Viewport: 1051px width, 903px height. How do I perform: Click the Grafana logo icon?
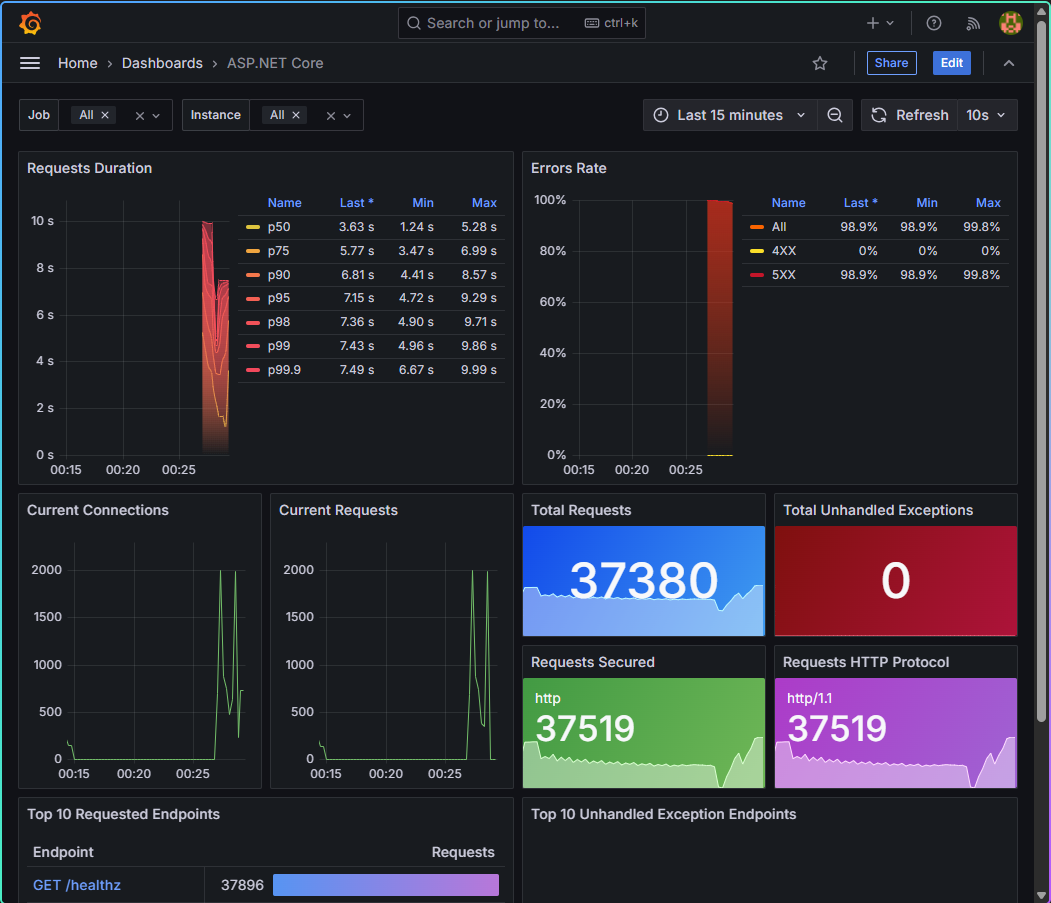tap(30, 23)
